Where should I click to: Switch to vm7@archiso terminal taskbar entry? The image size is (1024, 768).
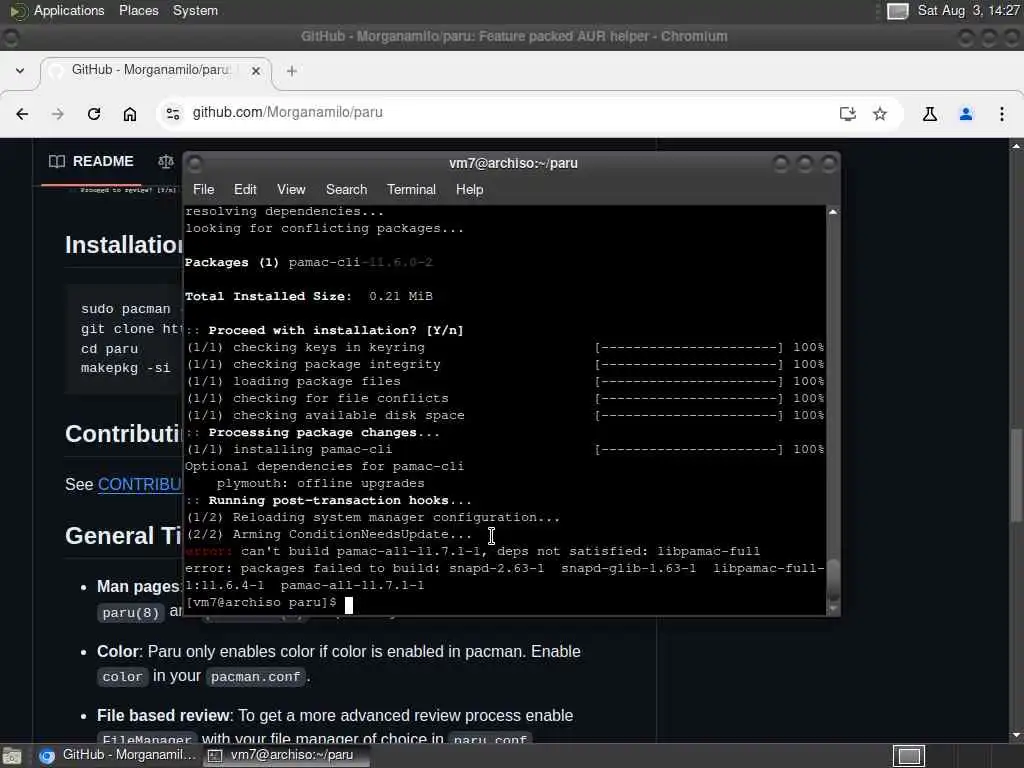coord(286,755)
